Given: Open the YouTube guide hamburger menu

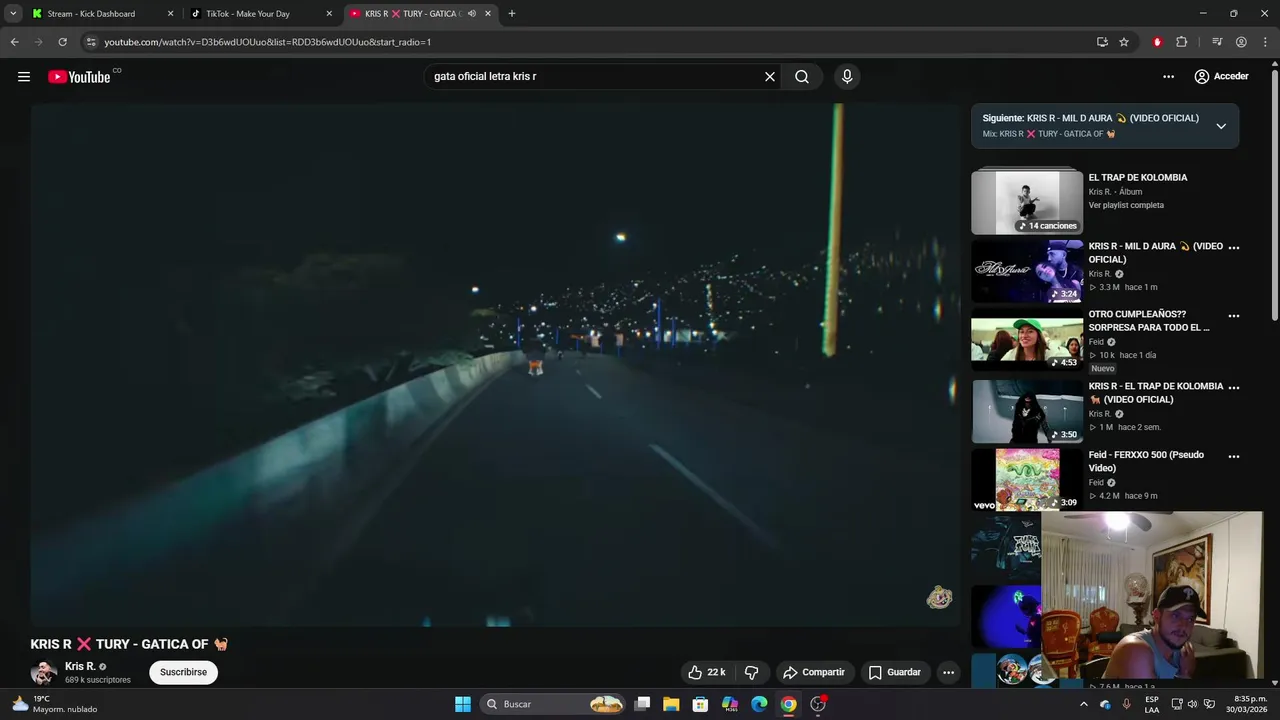Looking at the screenshot, I should pos(24,77).
